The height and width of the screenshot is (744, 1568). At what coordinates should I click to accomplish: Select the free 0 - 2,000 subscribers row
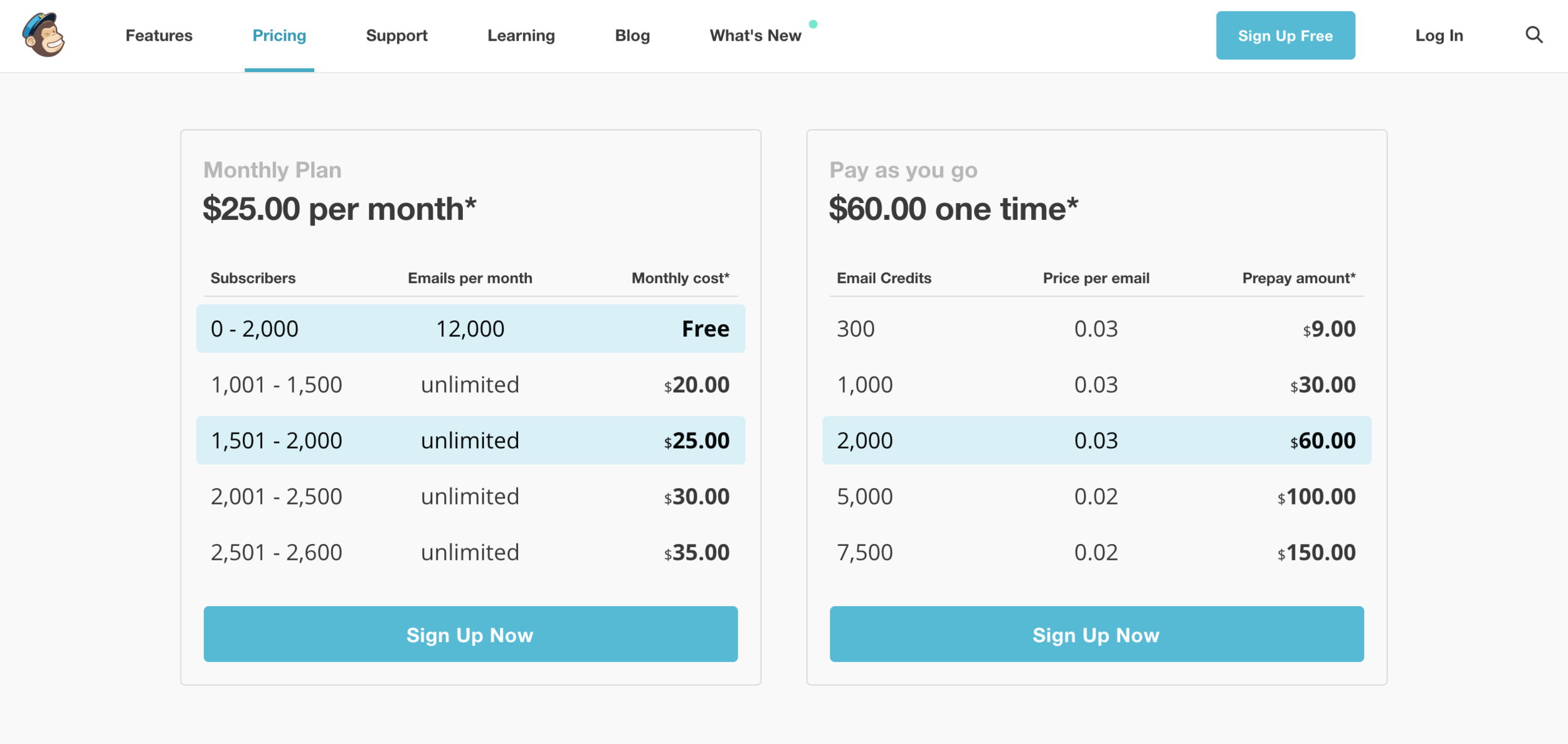pos(470,328)
